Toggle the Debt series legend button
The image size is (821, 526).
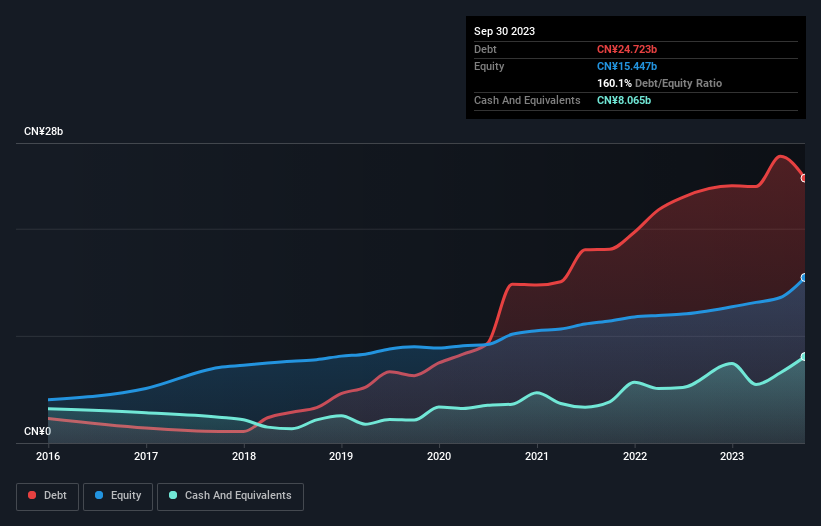coord(48,496)
